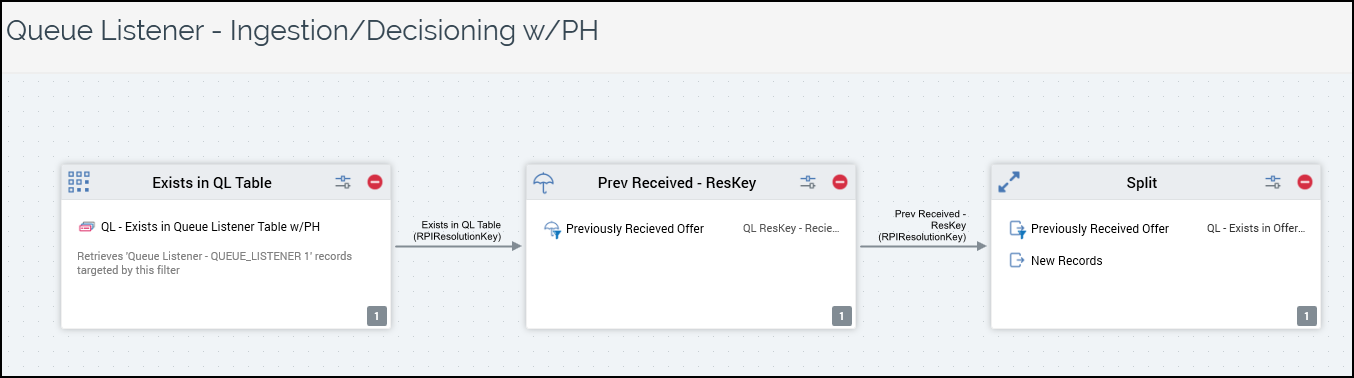Image resolution: width=1354 pixels, height=378 pixels.
Task: Click the grid icon on Exists in QL Table
Action: pyautogui.click(x=79, y=182)
